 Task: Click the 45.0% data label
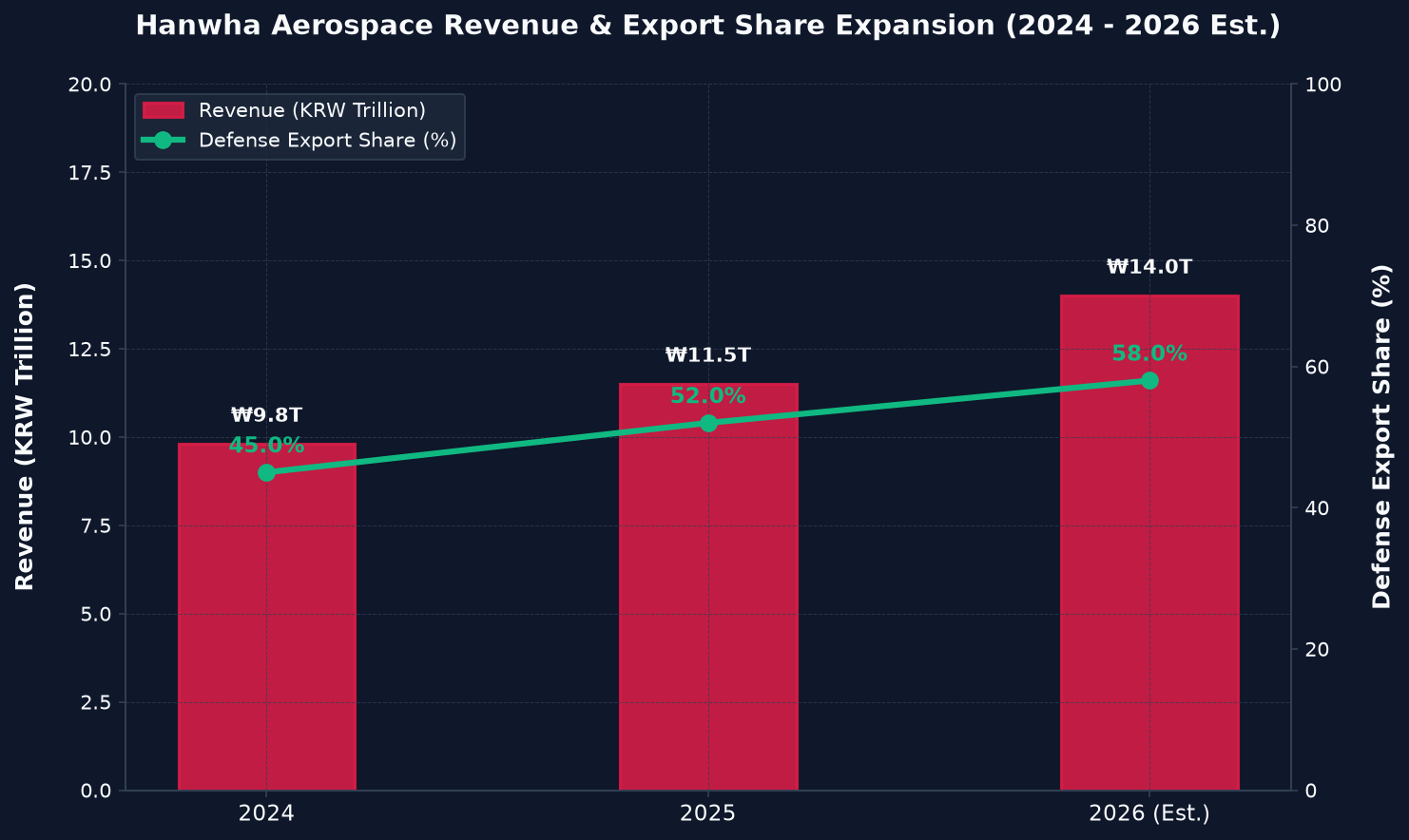[267, 445]
